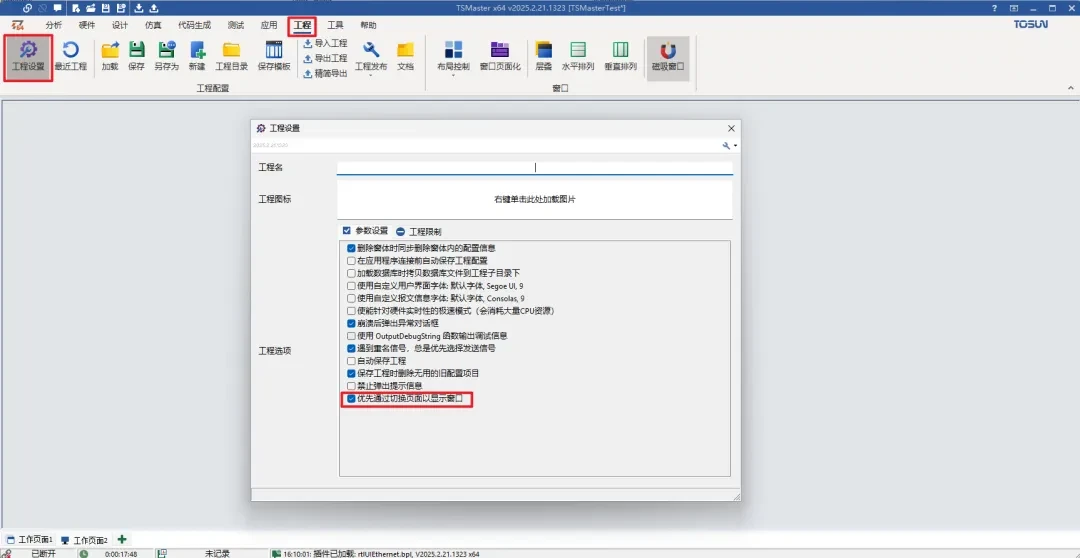Open wrench dropdown in 工程设置 dialog
1080x558 pixels.
(729, 145)
